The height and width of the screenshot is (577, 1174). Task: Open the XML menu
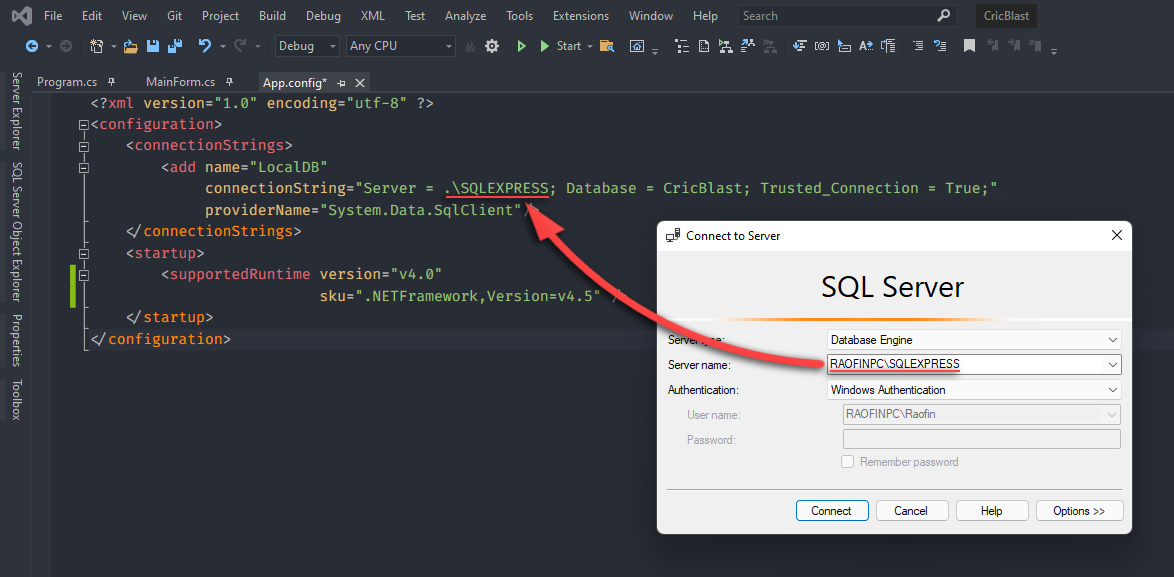[x=373, y=15]
